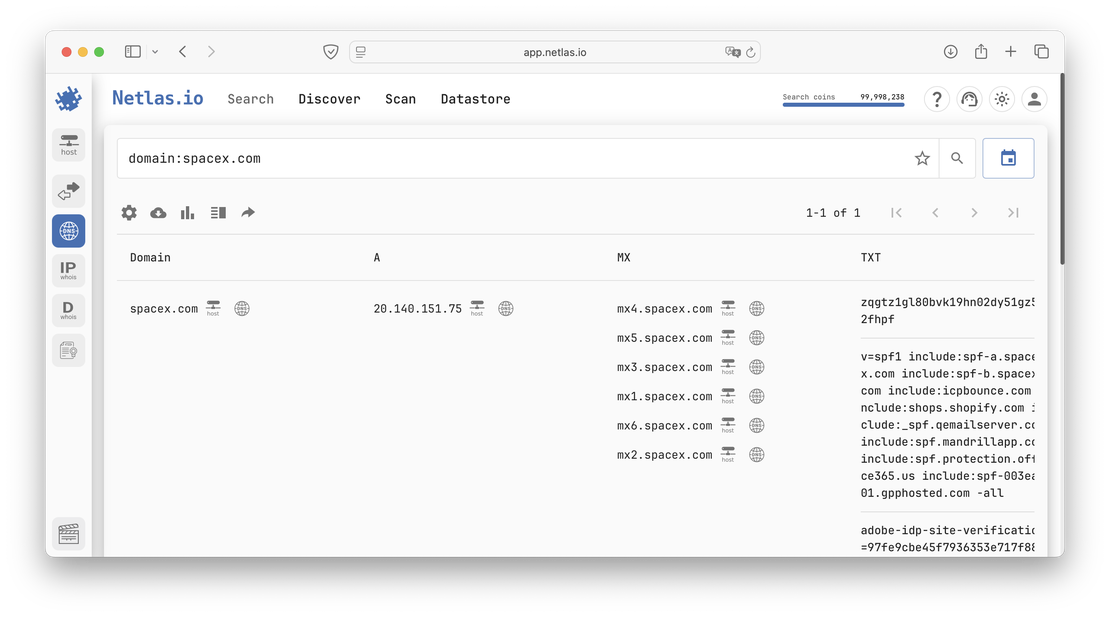The height and width of the screenshot is (617, 1110).
Task: Open the Domain whois sidebar tool
Action: 68,309
